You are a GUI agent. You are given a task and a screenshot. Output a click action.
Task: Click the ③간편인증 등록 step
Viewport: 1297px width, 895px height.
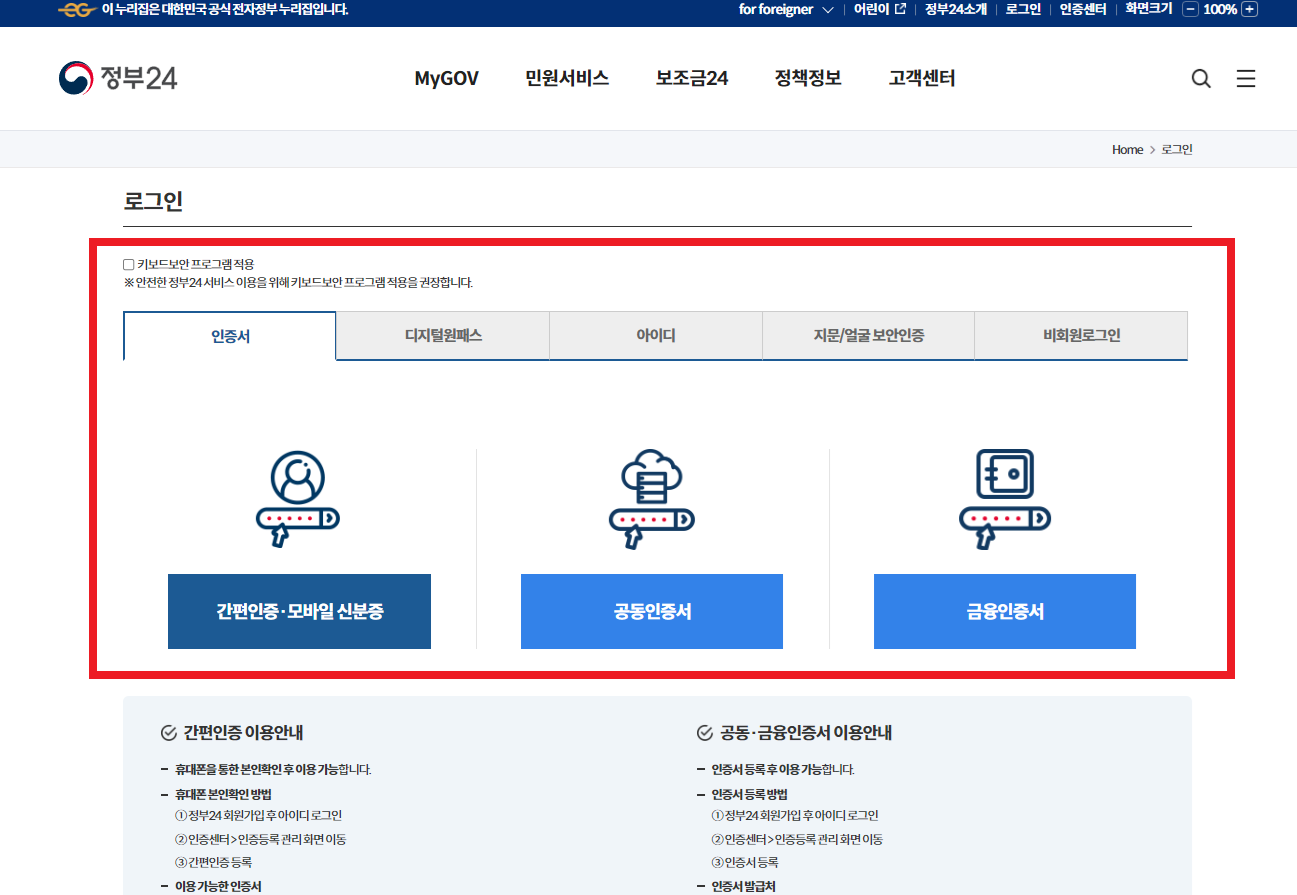213,862
